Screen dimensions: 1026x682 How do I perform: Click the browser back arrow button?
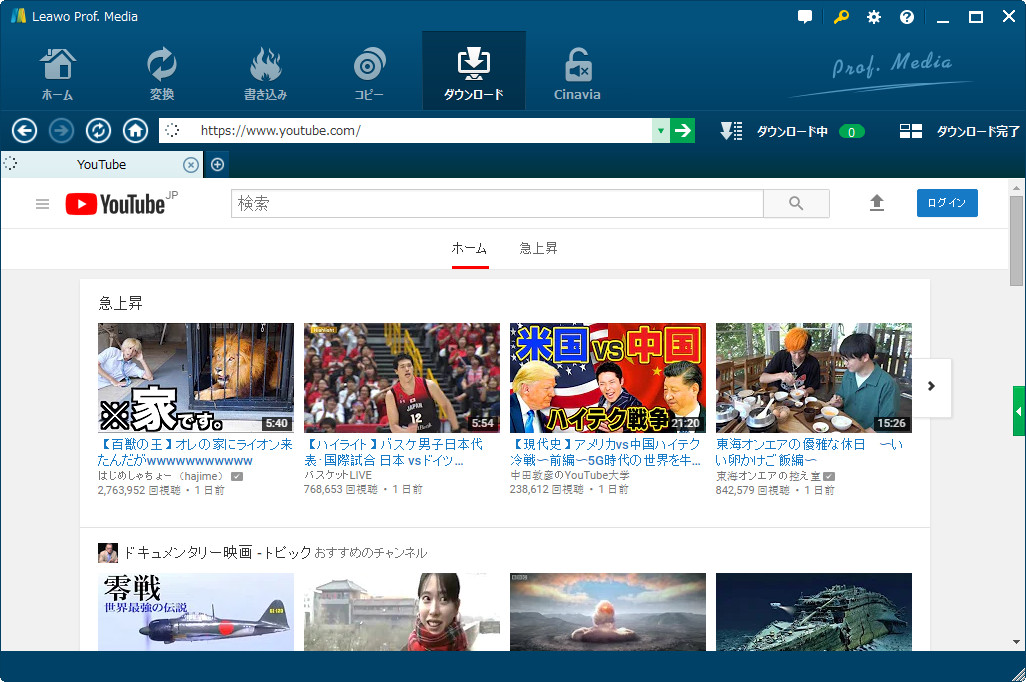[24, 131]
